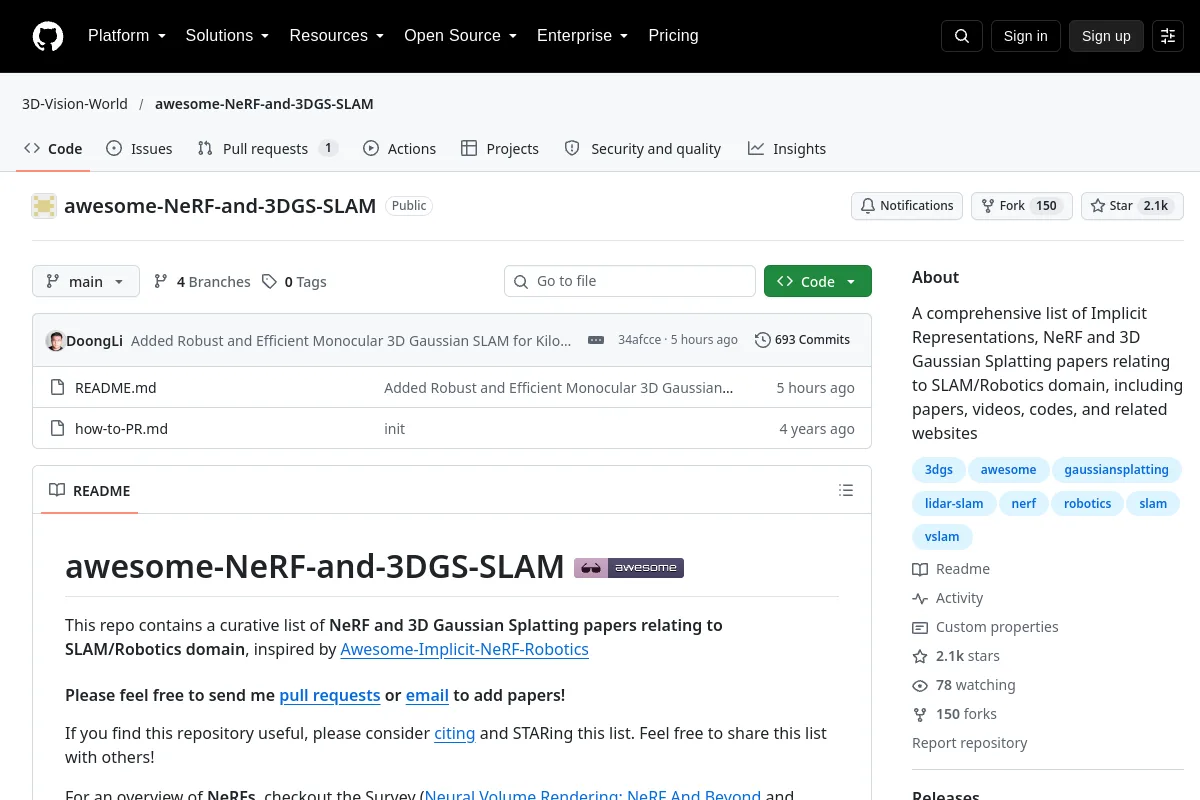Open the Projects tab
The image size is (1200, 800).
tap(500, 149)
